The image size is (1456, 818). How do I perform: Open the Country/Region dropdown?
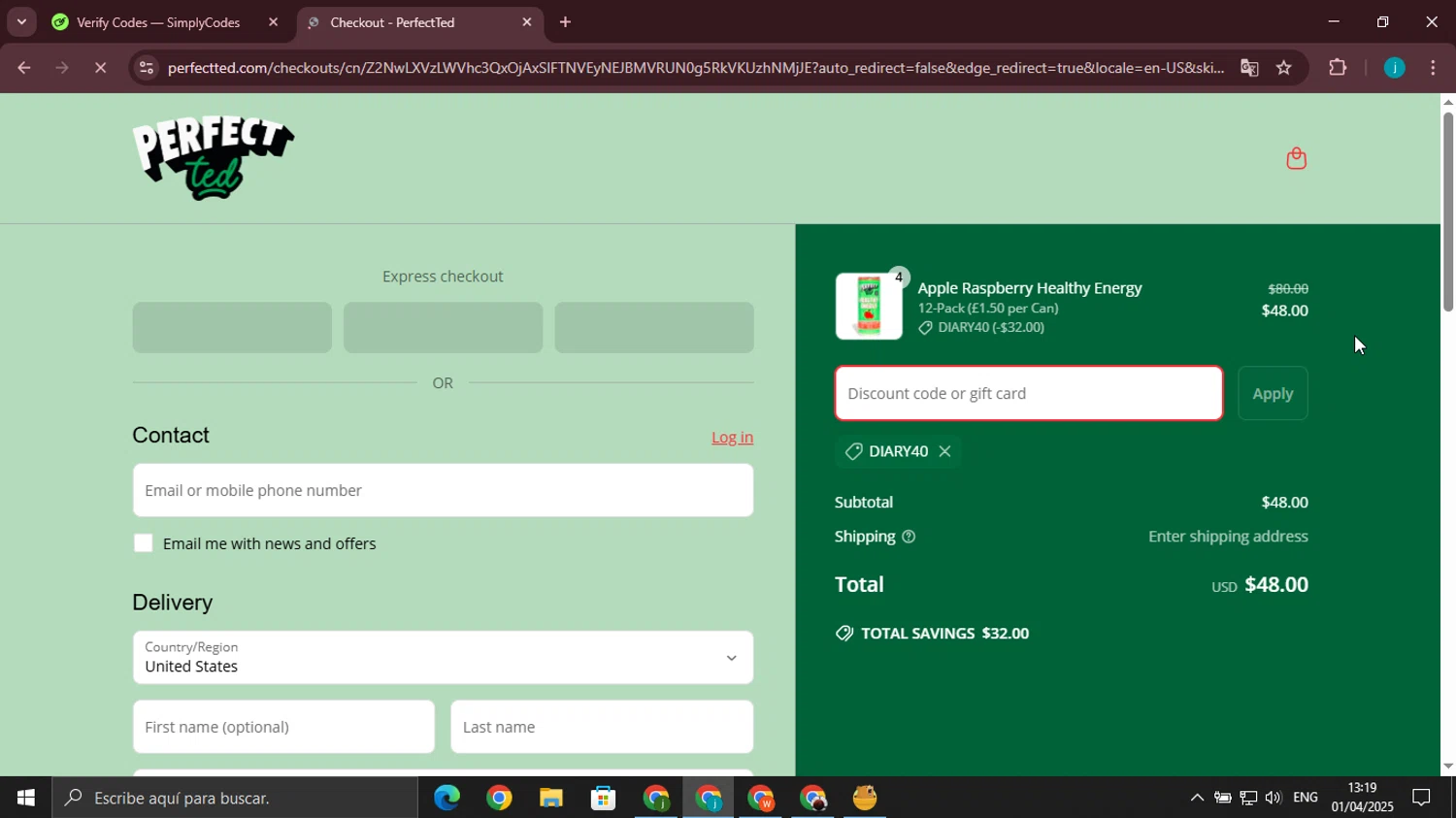tap(443, 658)
